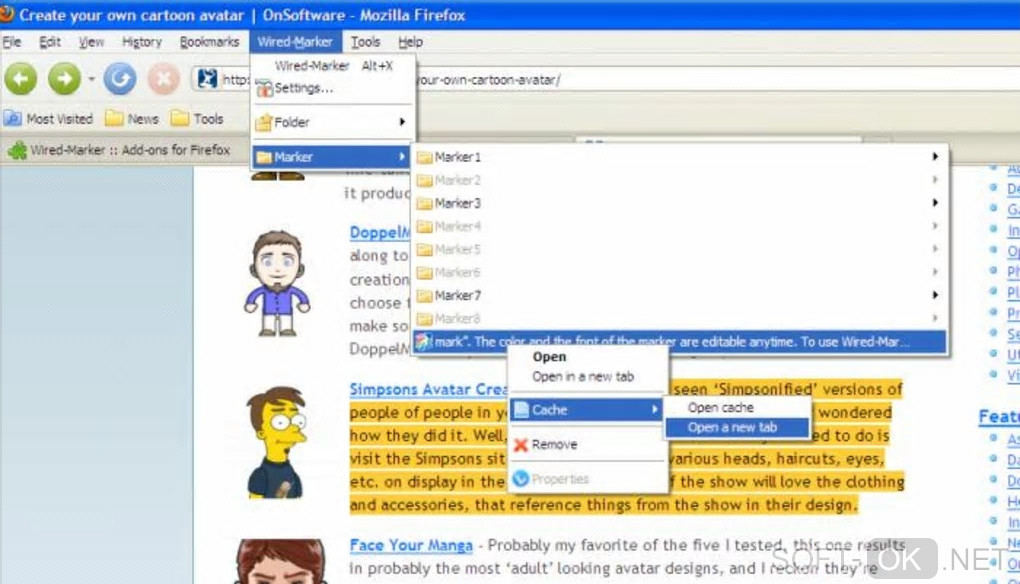Select the highlighted Marker submenu item
The image size is (1020, 584).
[x=332, y=157]
